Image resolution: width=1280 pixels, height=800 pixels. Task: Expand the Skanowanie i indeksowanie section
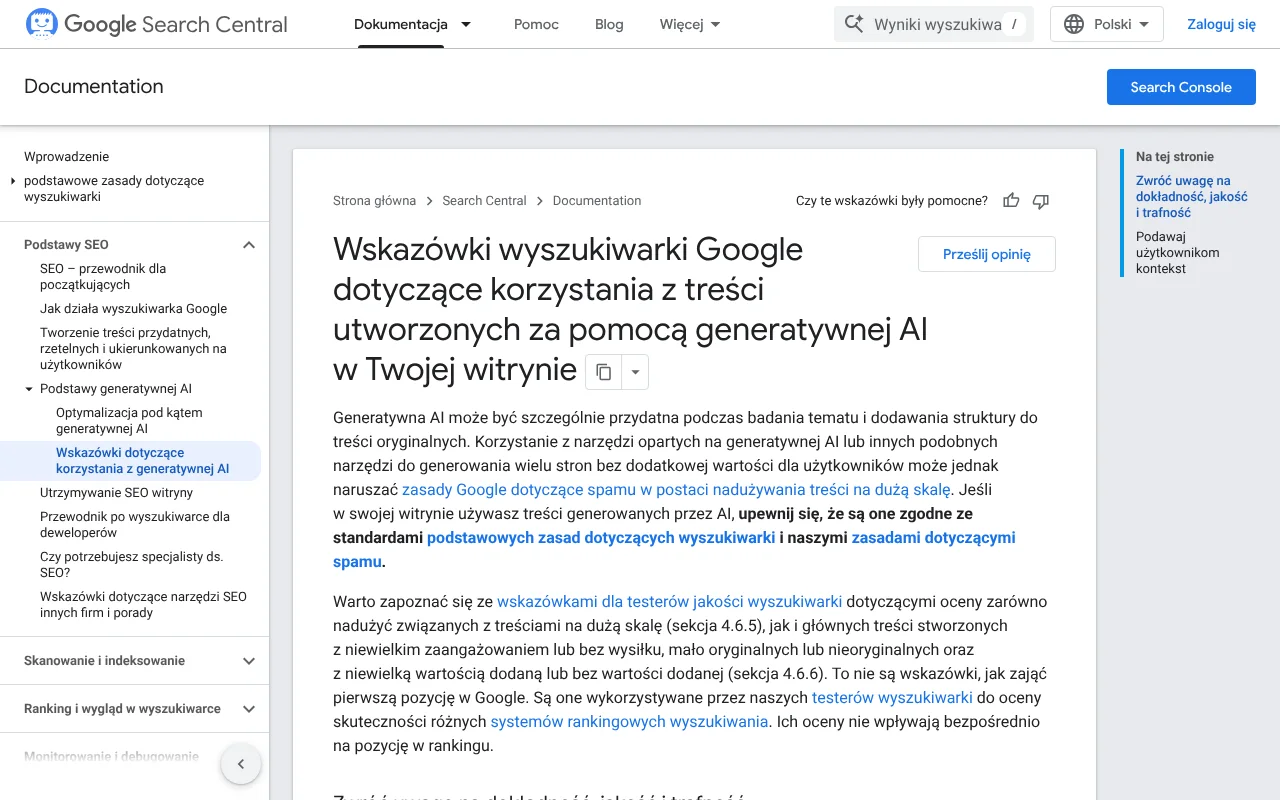(x=249, y=661)
